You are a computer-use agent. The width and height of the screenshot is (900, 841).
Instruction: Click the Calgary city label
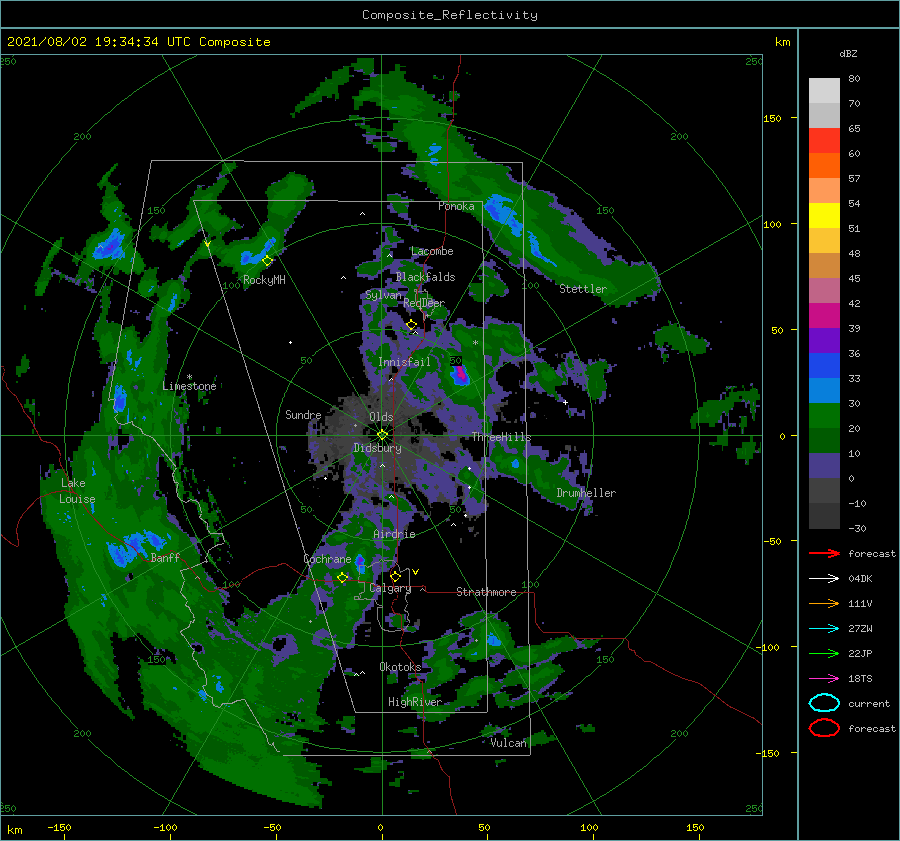point(390,588)
